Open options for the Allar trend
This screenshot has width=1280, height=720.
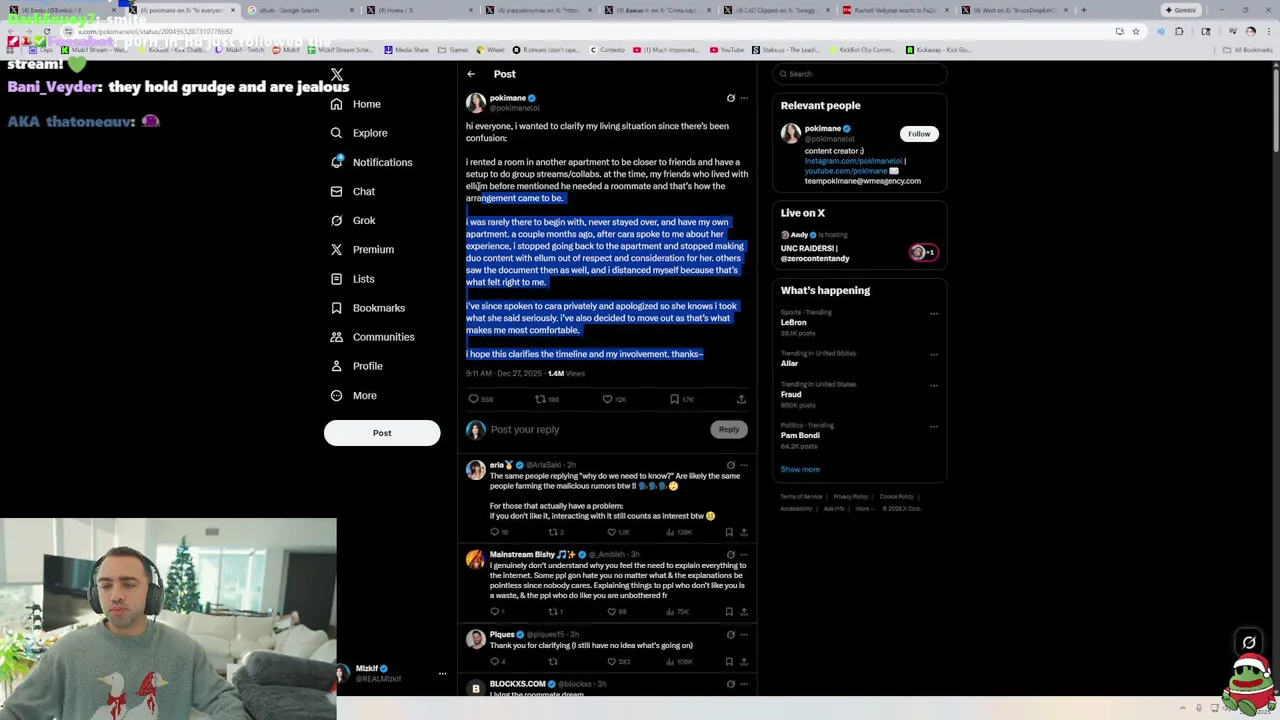[x=934, y=354]
